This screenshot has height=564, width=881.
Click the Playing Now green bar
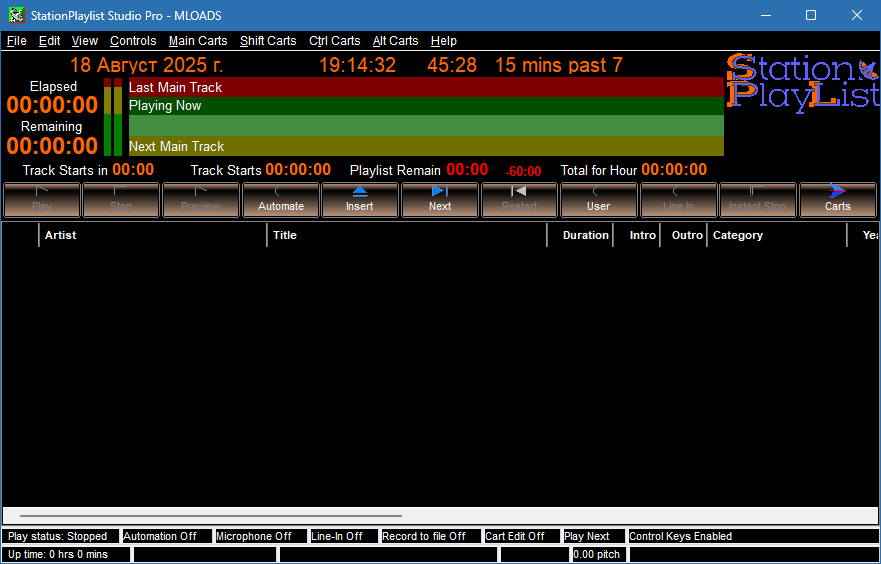click(x=426, y=106)
